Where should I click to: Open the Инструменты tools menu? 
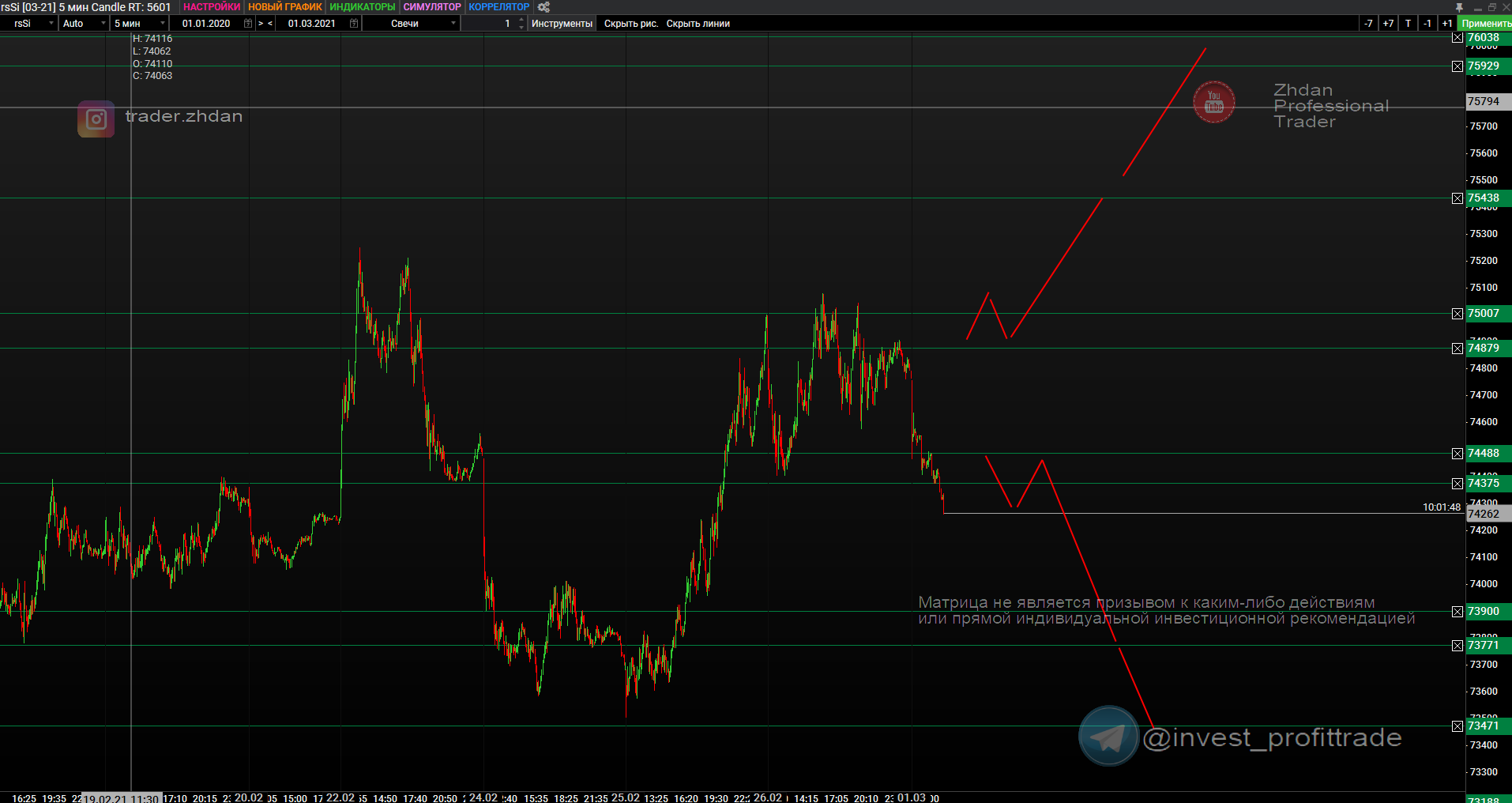tap(562, 24)
